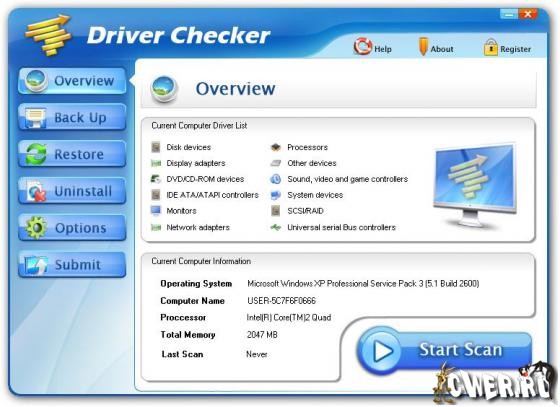This screenshot has height=407, width=560.
Task: Open the Options section
Action: pyautogui.click(x=72, y=228)
